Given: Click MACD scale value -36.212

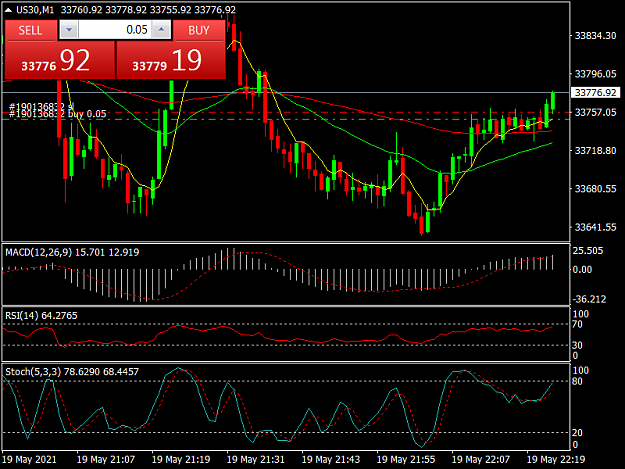Looking at the screenshot, I should click(589, 299).
